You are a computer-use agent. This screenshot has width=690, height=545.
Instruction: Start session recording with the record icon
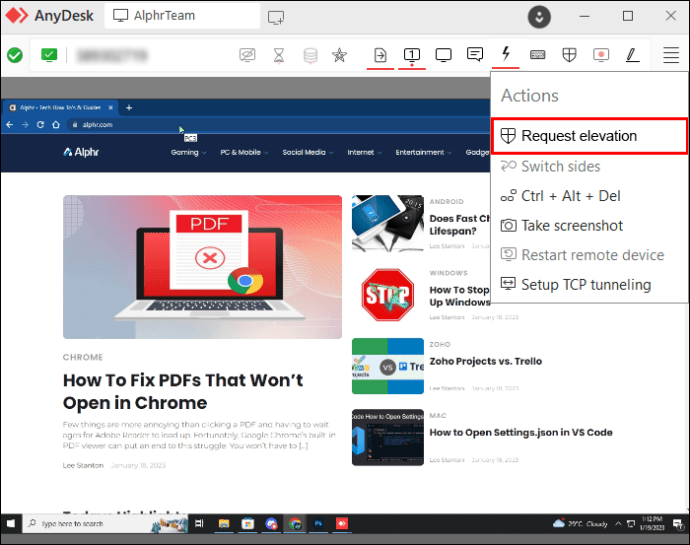[601, 55]
